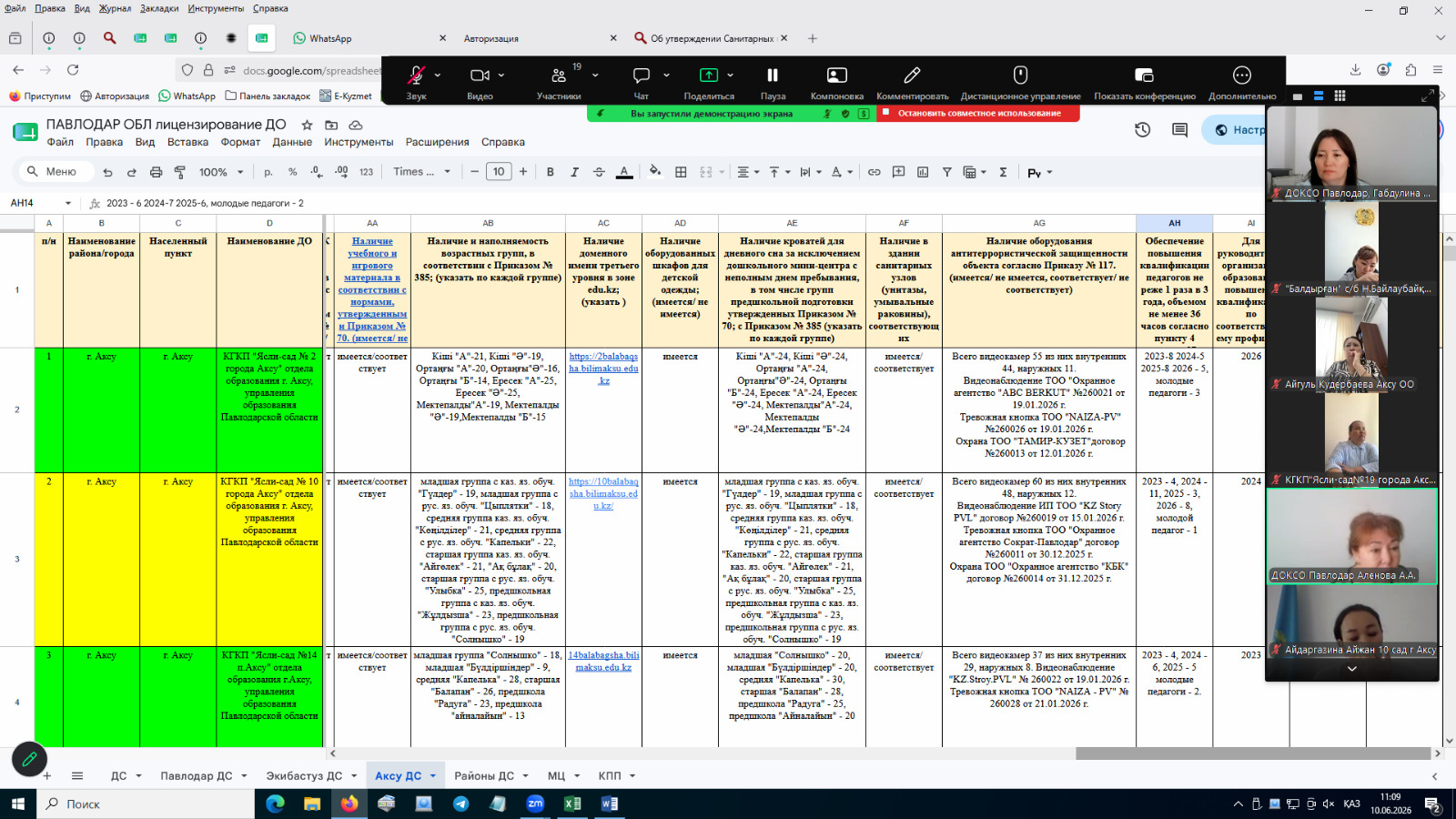Viewport: 1456px width, 819px height.
Task: Toggle Zoom video (Видео) on
Action: [480, 82]
